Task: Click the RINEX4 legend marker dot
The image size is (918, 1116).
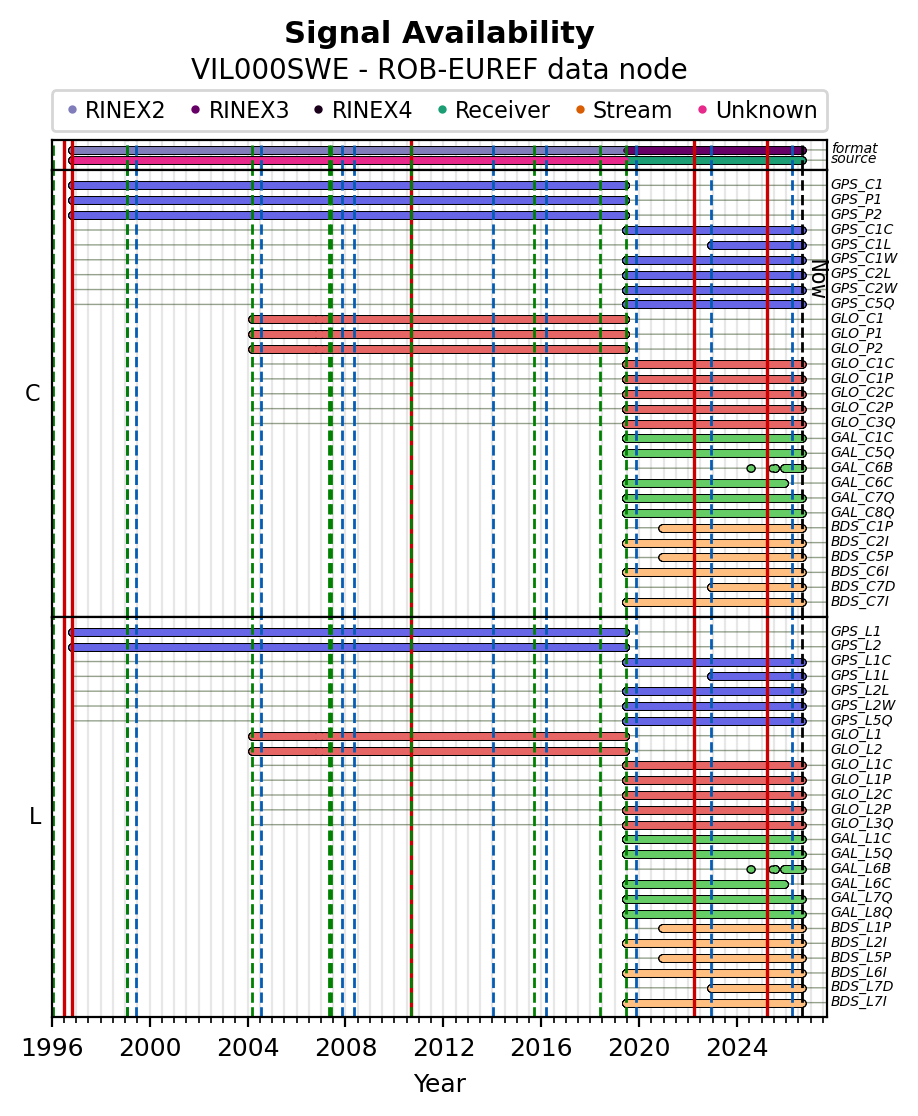Action: 319,110
